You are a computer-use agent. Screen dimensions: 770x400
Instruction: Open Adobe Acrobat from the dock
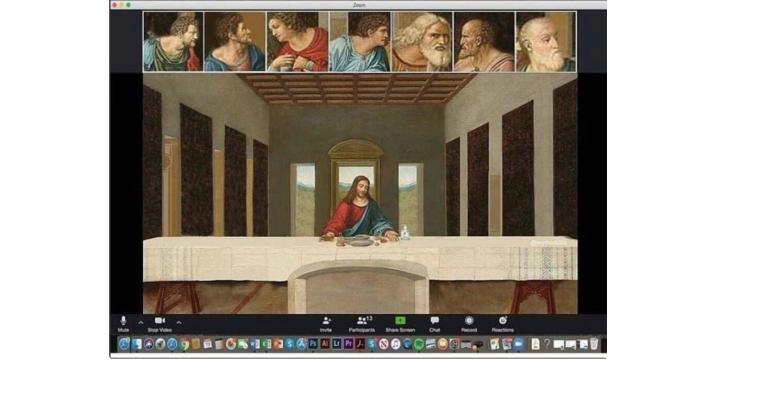tap(360, 345)
